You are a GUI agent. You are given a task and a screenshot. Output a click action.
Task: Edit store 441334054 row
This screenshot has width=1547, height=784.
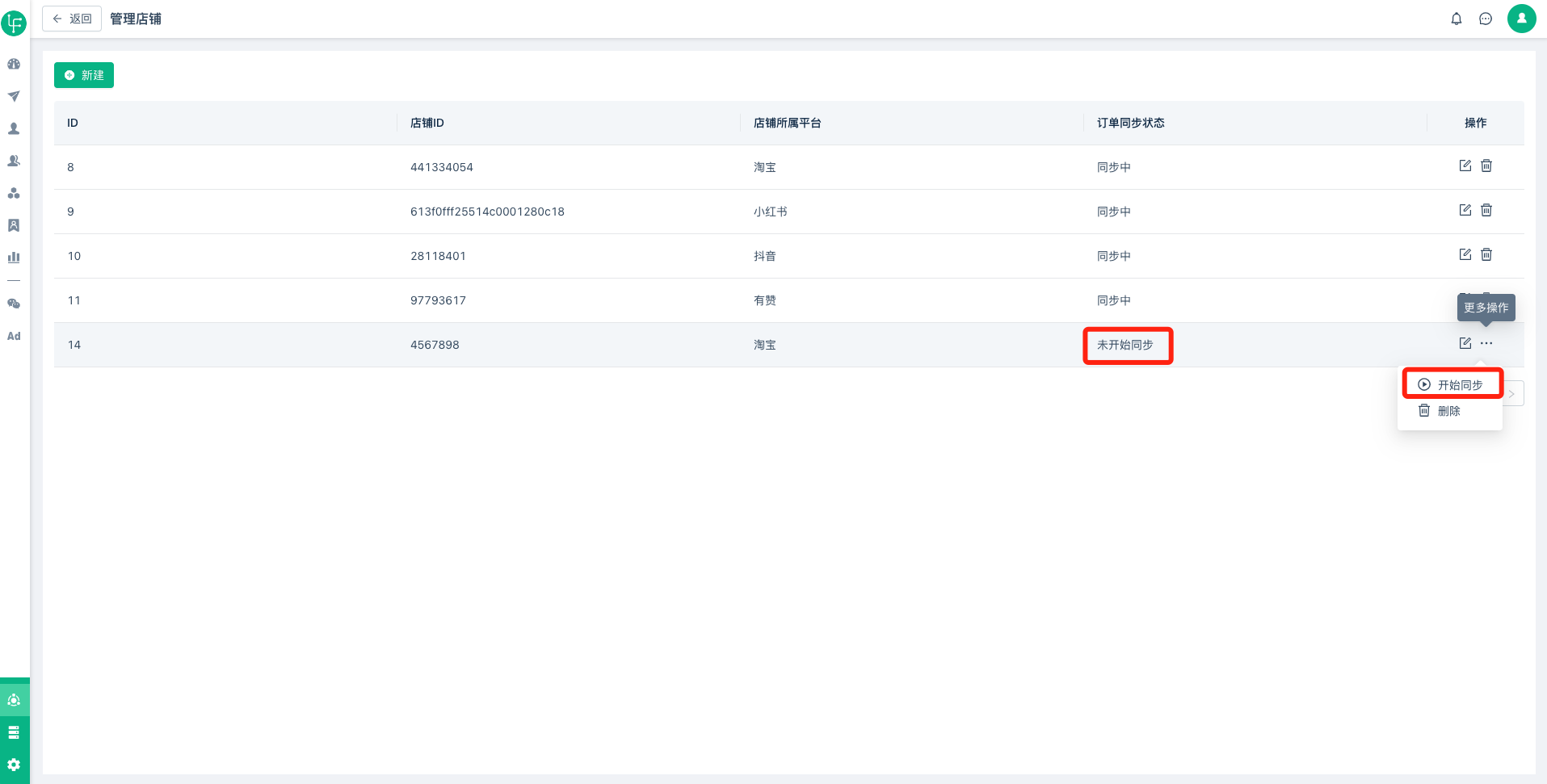1465,166
